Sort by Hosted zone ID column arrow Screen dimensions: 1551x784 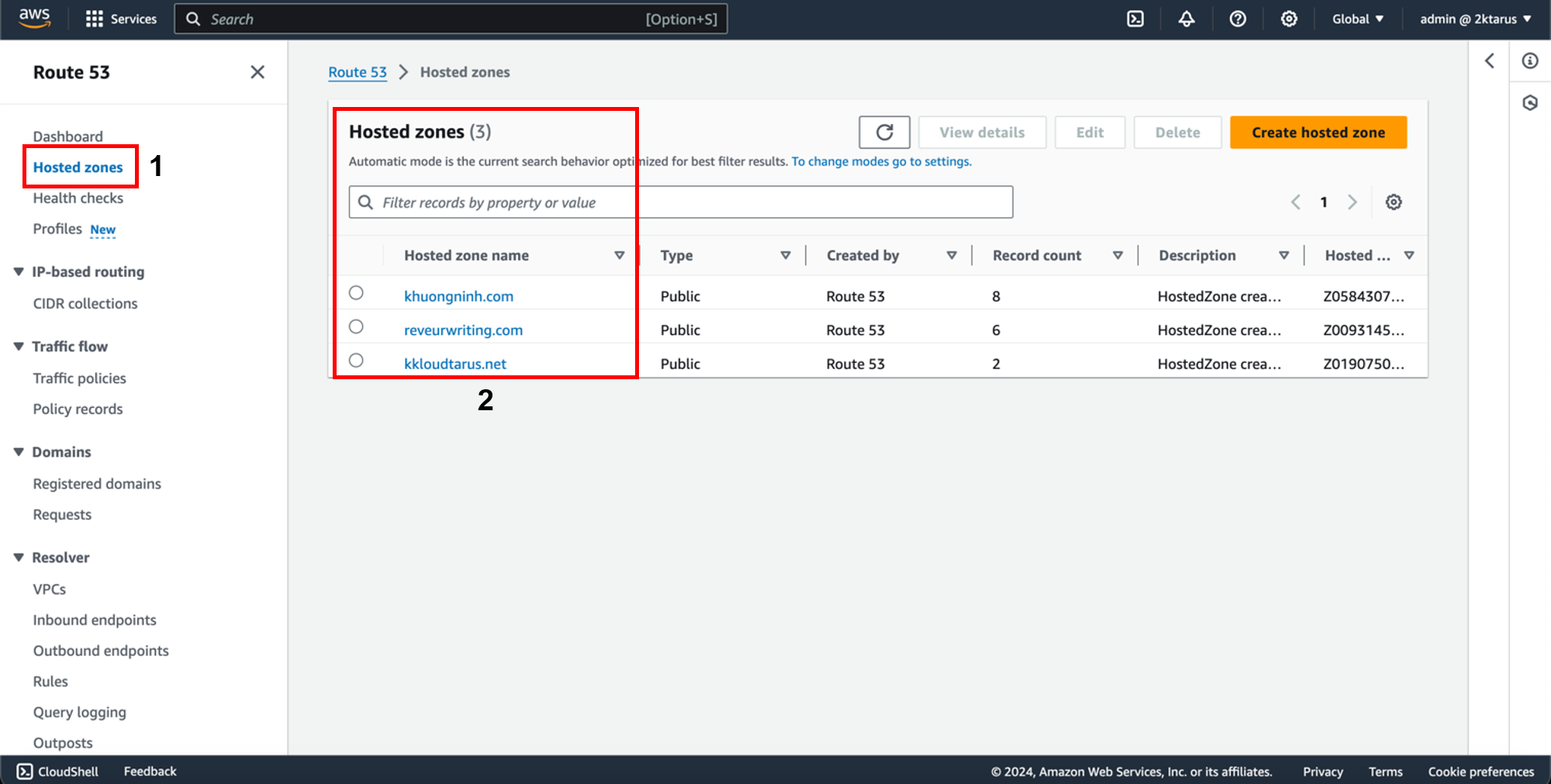1409,255
